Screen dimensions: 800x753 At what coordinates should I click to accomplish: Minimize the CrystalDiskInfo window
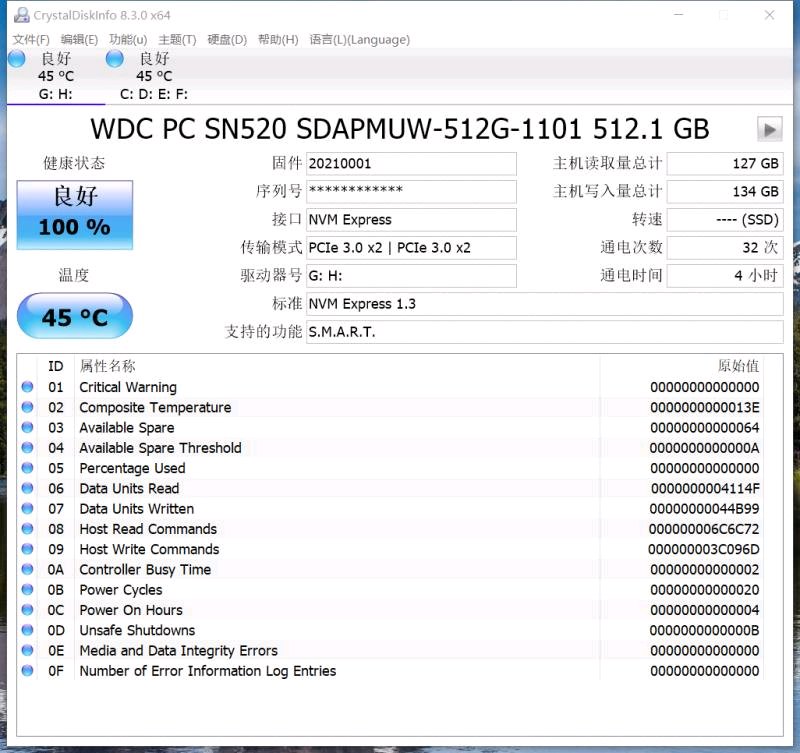tap(679, 15)
